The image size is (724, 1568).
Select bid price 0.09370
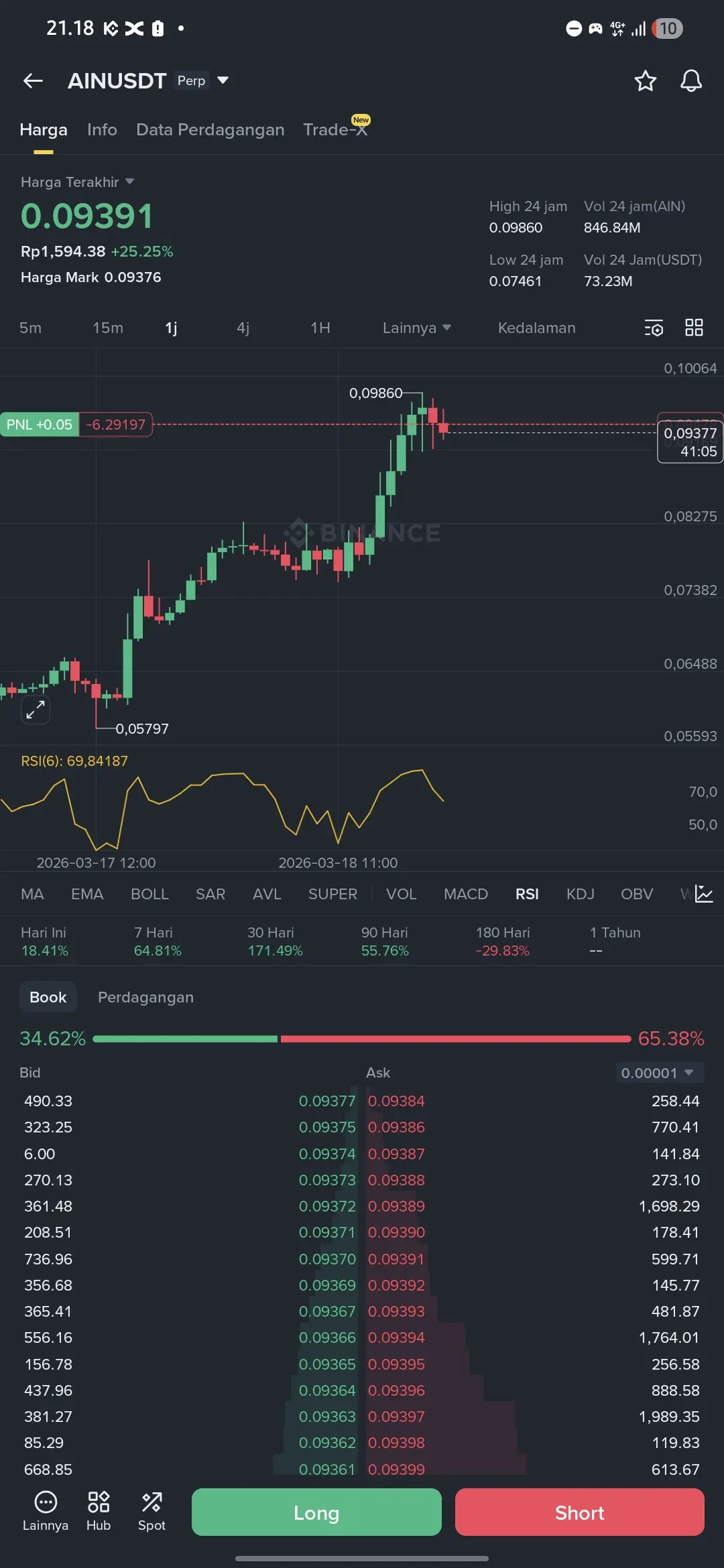pyautogui.click(x=327, y=1259)
